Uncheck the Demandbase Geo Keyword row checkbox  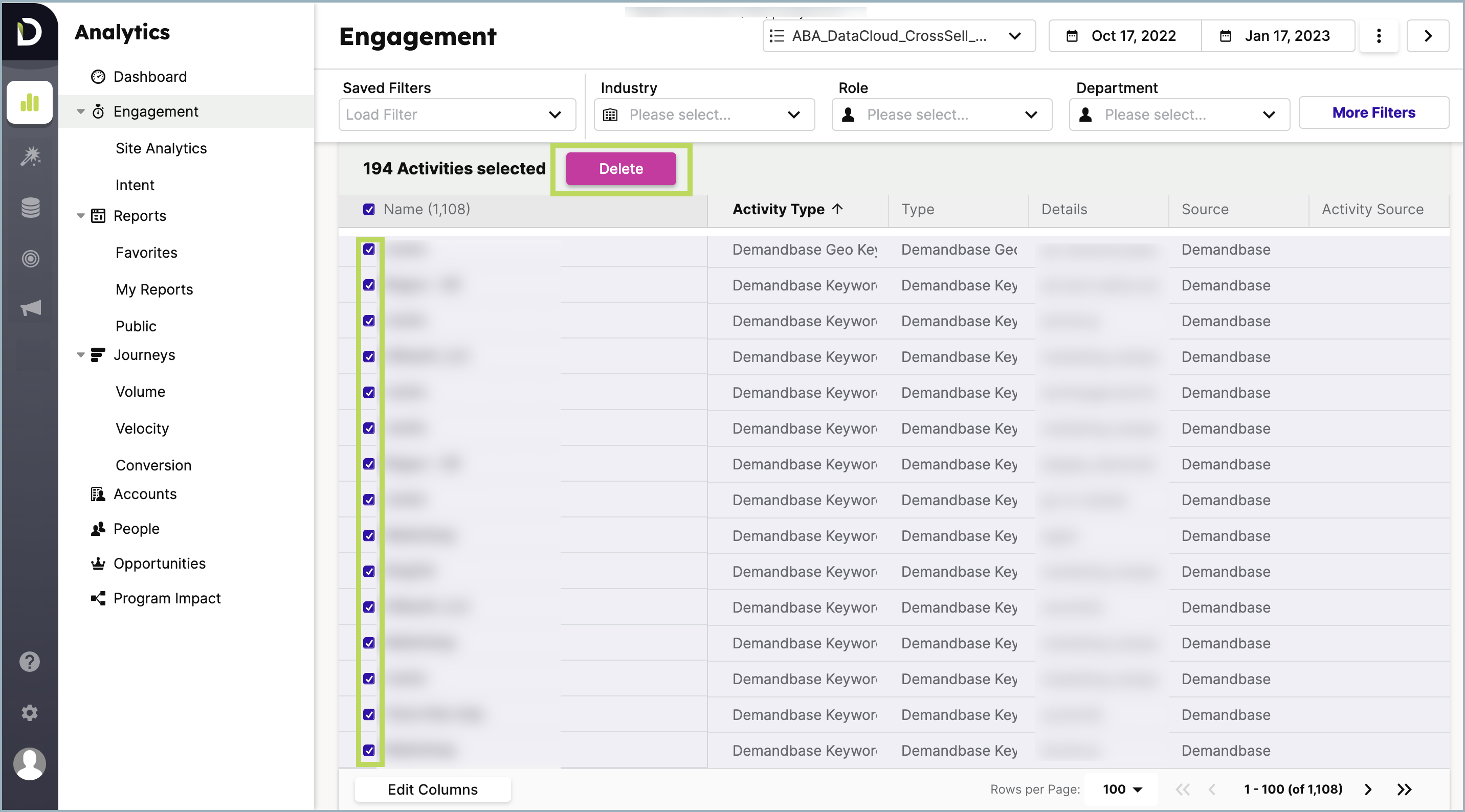coord(369,249)
